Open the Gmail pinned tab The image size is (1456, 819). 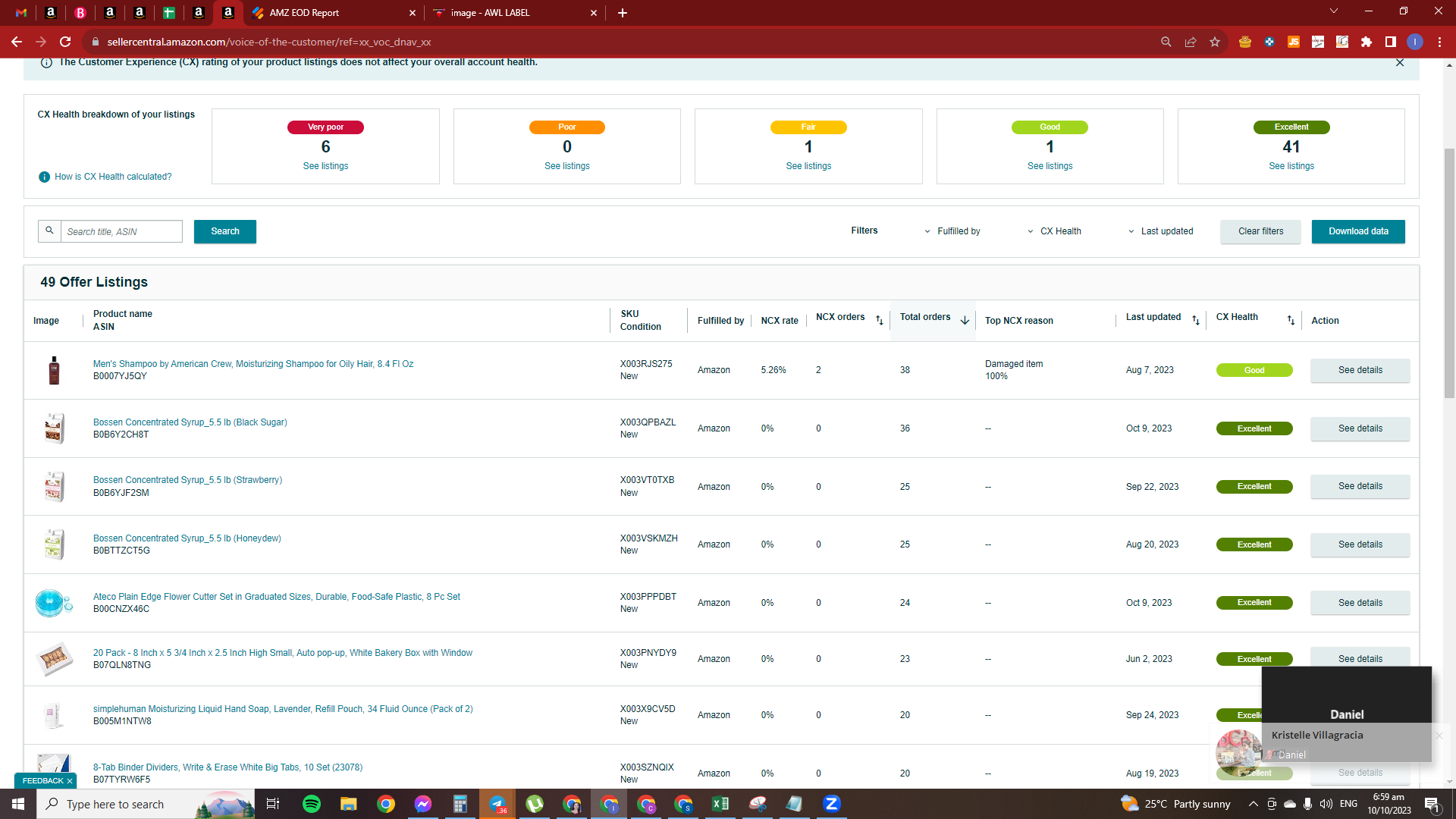pyautogui.click(x=21, y=13)
